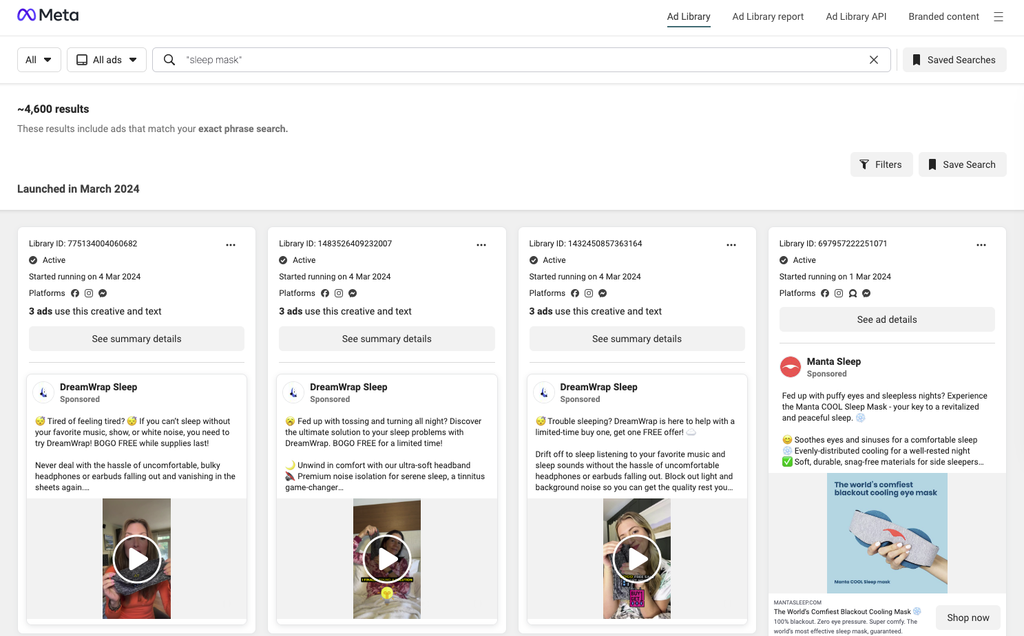See summary details for ad 775134004060682

136,339
